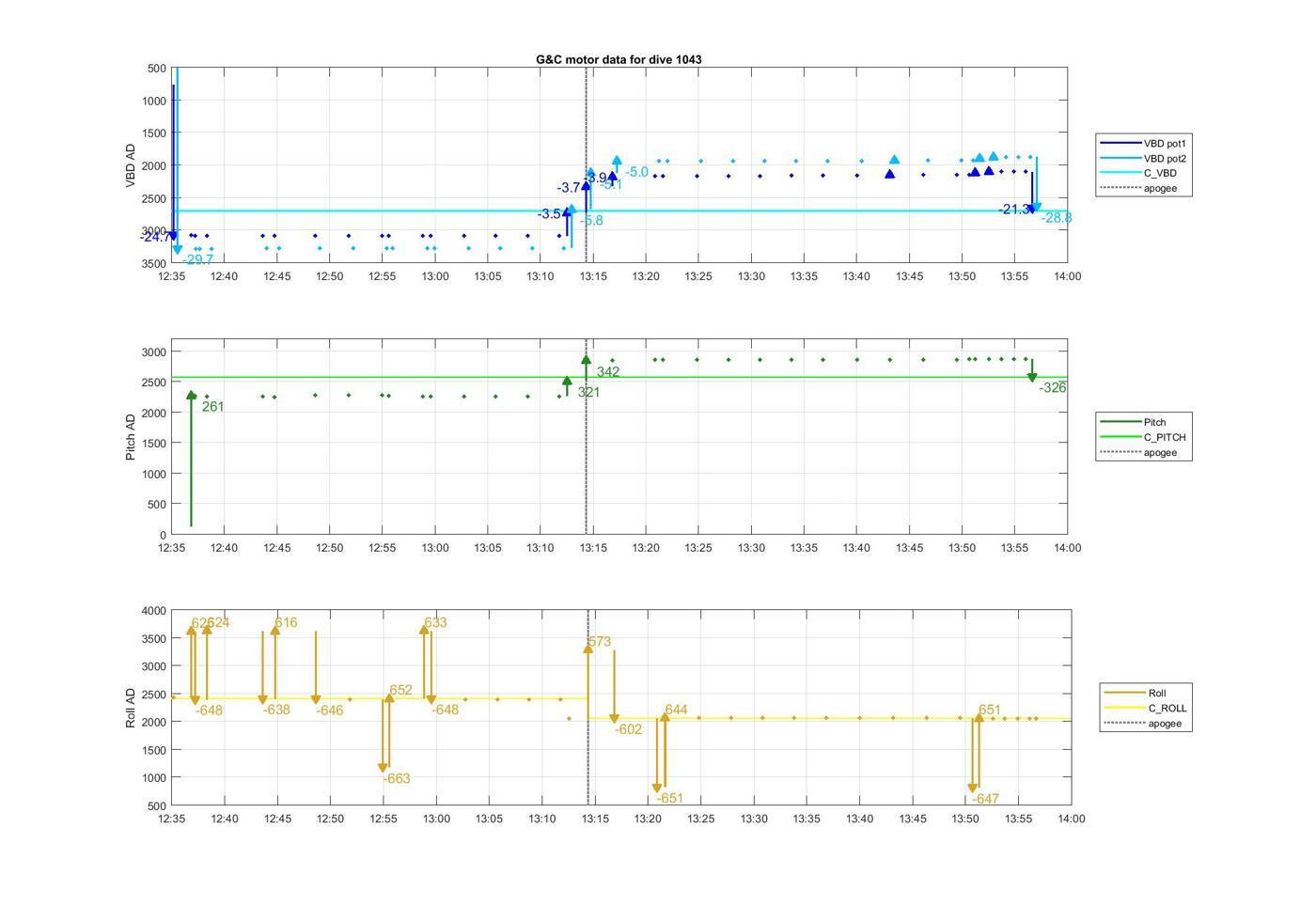Click the green arrowhead marker beside '342'

coord(587,359)
